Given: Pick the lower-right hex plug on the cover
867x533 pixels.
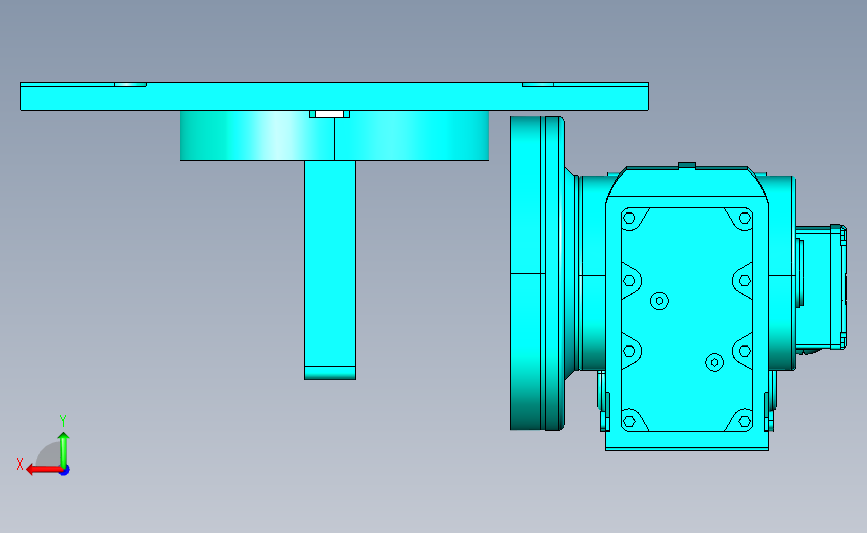Looking at the screenshot, I should point(714,363).
